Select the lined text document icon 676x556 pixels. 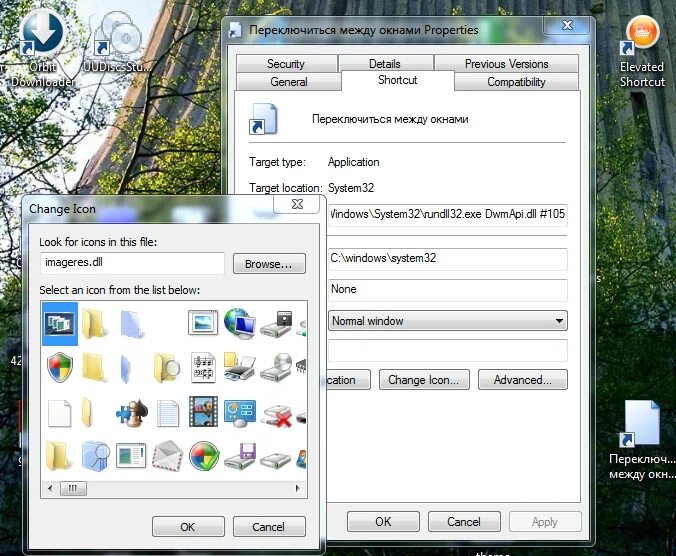(167, 413)
